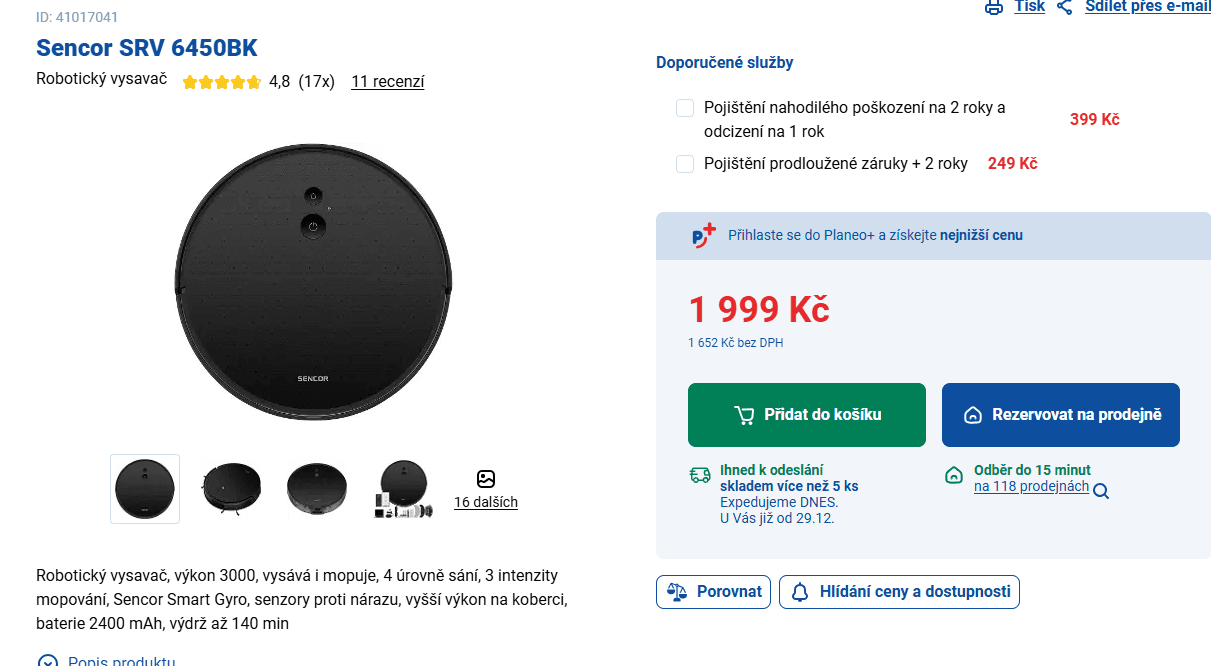Click the share icon for e-mail sharing
Viewport: 1211px width, 666px height.
tap(1064, 7)
